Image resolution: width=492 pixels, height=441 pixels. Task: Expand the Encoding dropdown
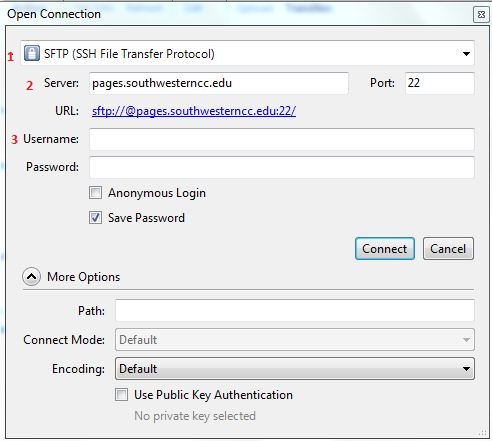(295, 369)
